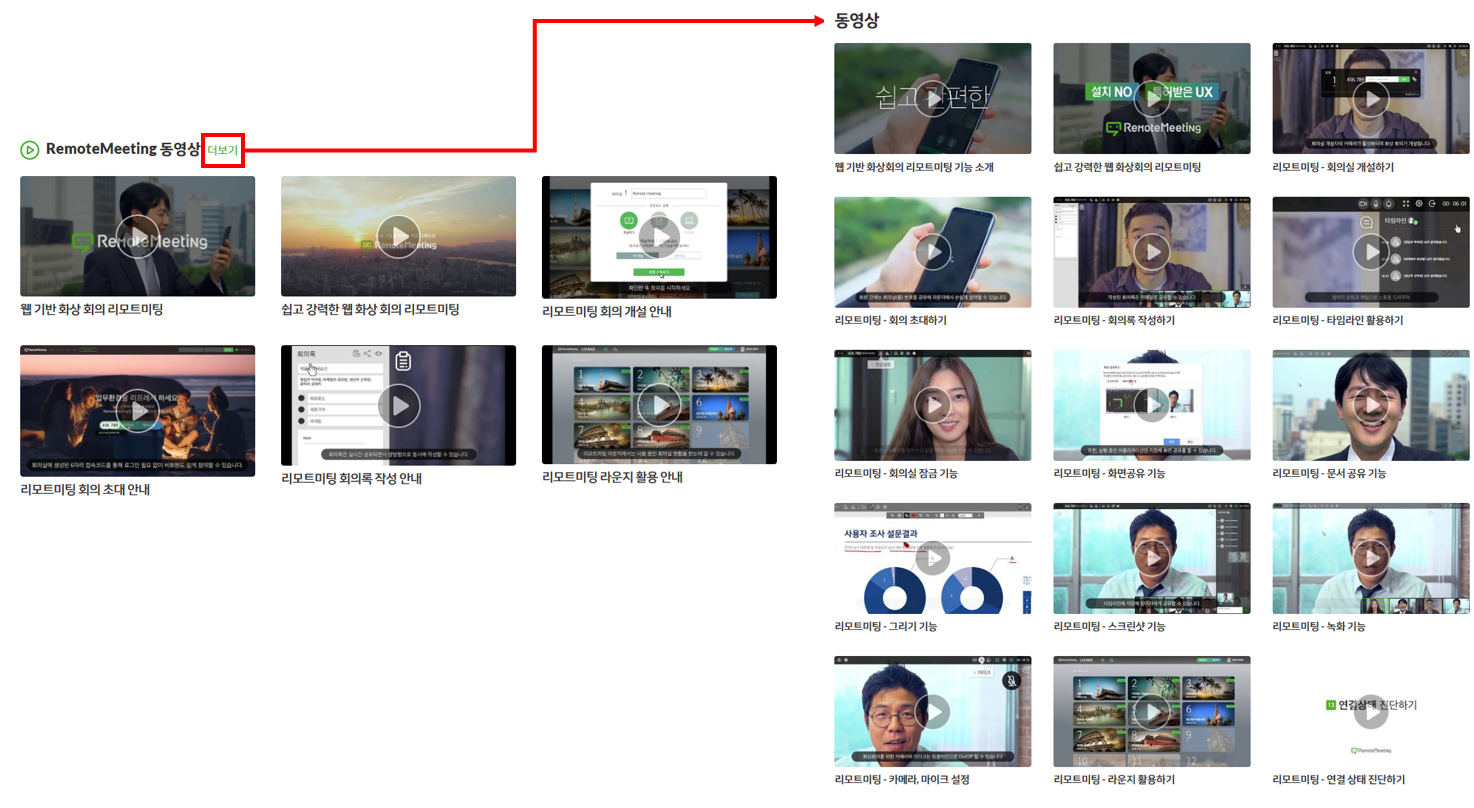Play the '리모트미팅 - 회의실 개설하기' video button
The width and height of the screenshot is (1474, 808).
(1371, 98)
